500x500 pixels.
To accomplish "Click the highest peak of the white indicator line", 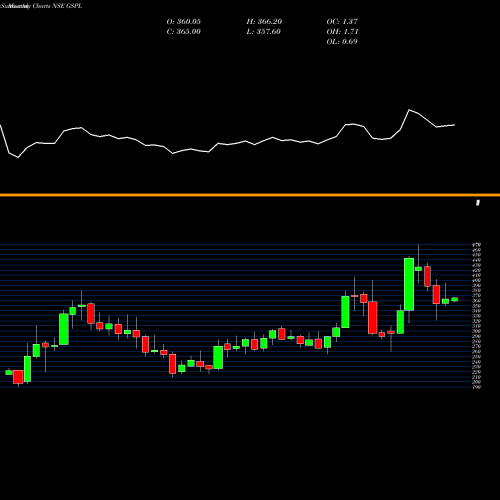I will pyautogui.click(x=409, y=110).
